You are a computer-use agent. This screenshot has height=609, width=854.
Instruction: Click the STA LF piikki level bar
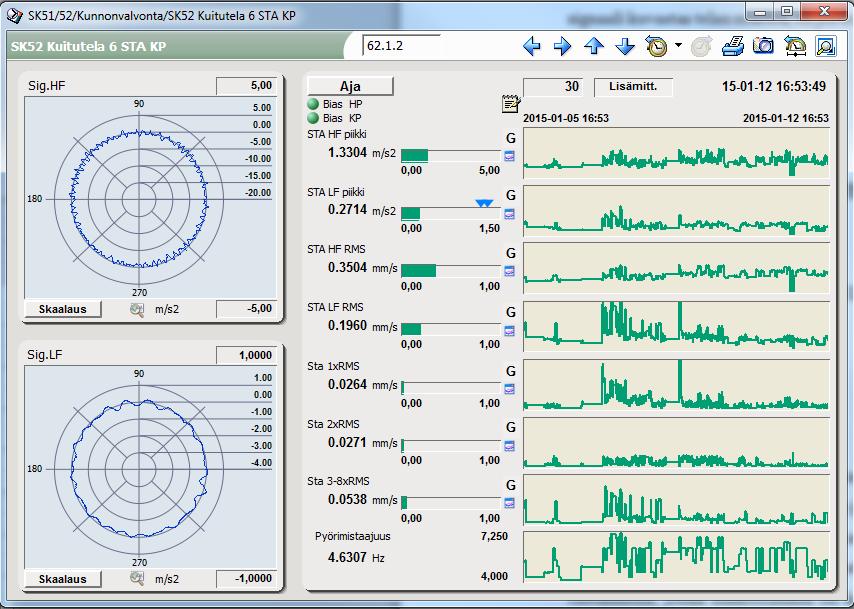point(451,214)
